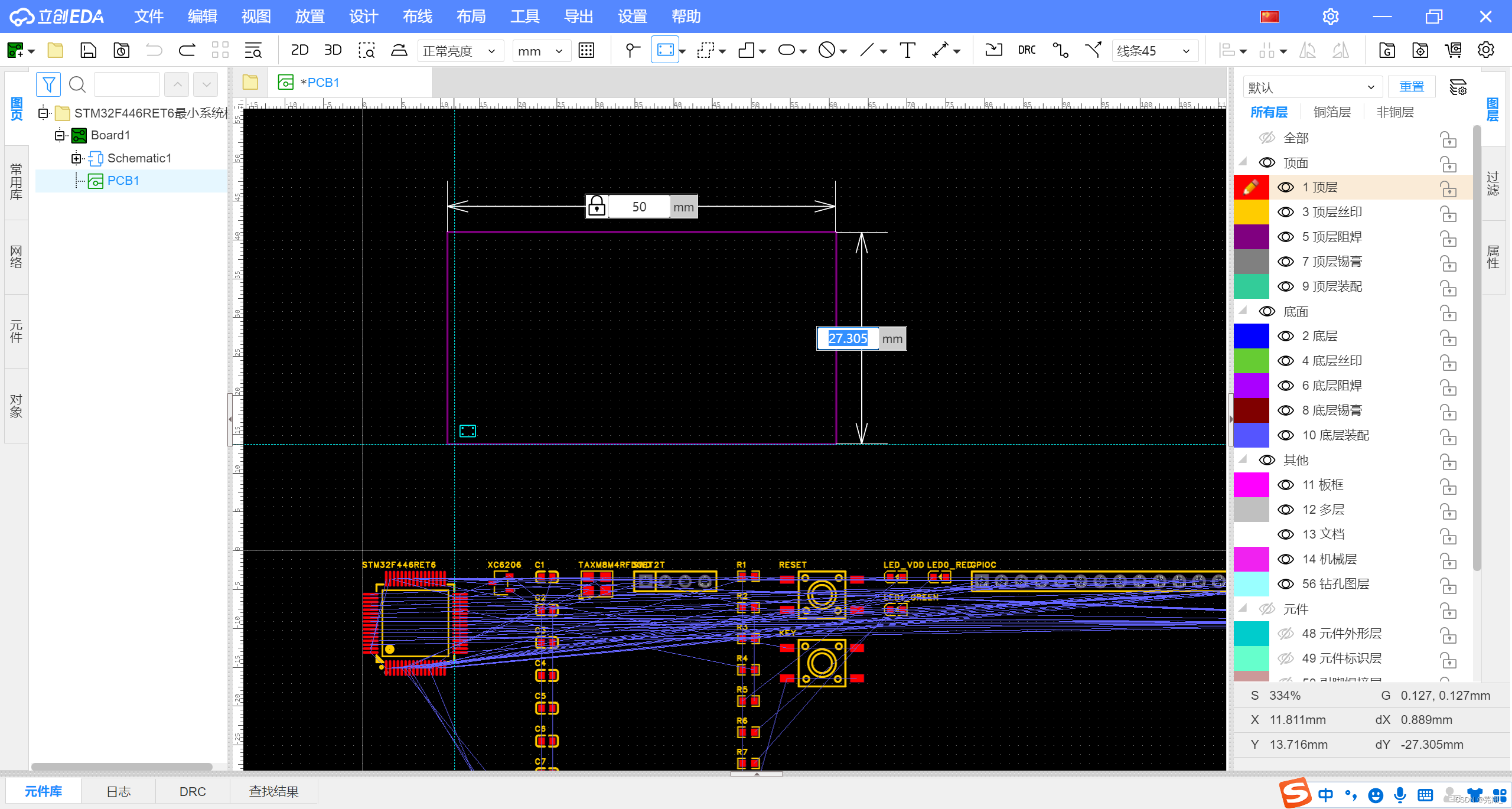
Task: Expand the Schematic1 tree node
Action: (76, 158)
